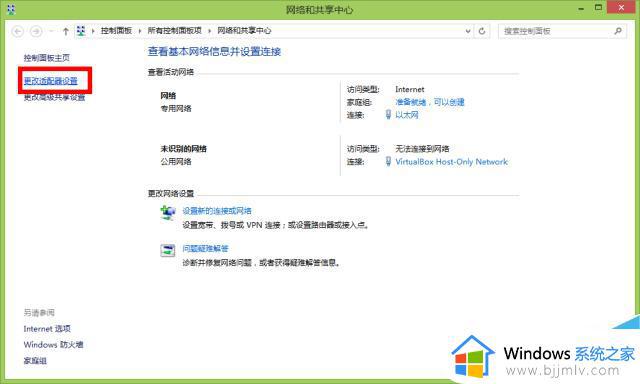Select 网络和共享中心 breadcrumb segment
This screenshot has height=384, width=640.
244,31
